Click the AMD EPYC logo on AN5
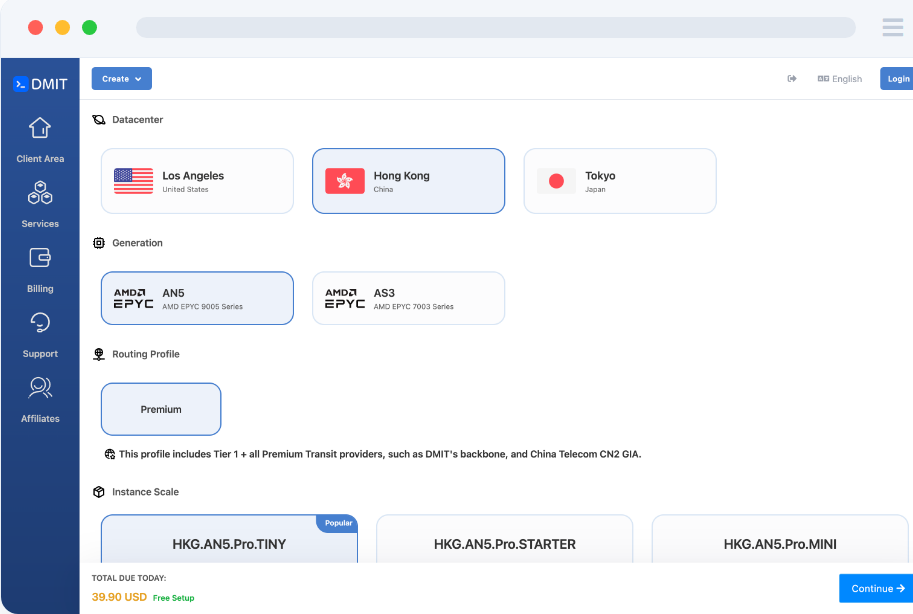Viewport: 913px width, 614px height. pos(133,298)
